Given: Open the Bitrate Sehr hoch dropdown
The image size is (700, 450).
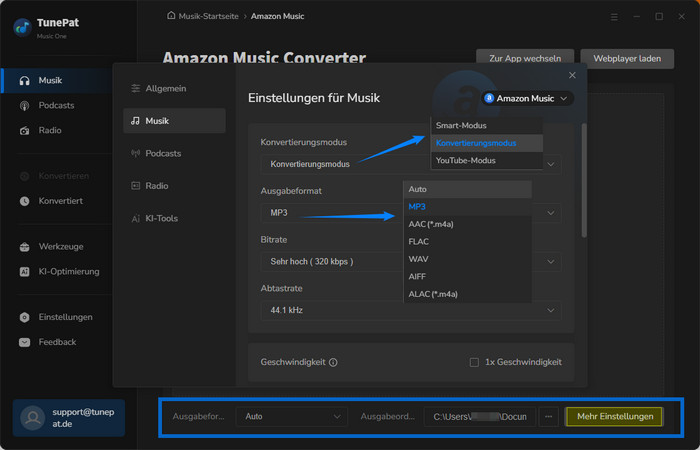Looking at the screenshot, I should click(x=411, y=262).
